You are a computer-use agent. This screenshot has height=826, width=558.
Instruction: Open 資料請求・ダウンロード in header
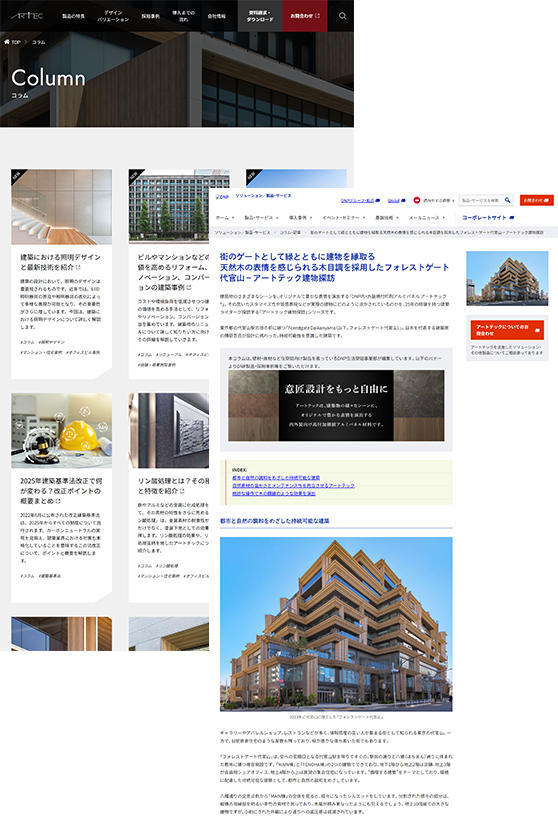click(260, 16)
